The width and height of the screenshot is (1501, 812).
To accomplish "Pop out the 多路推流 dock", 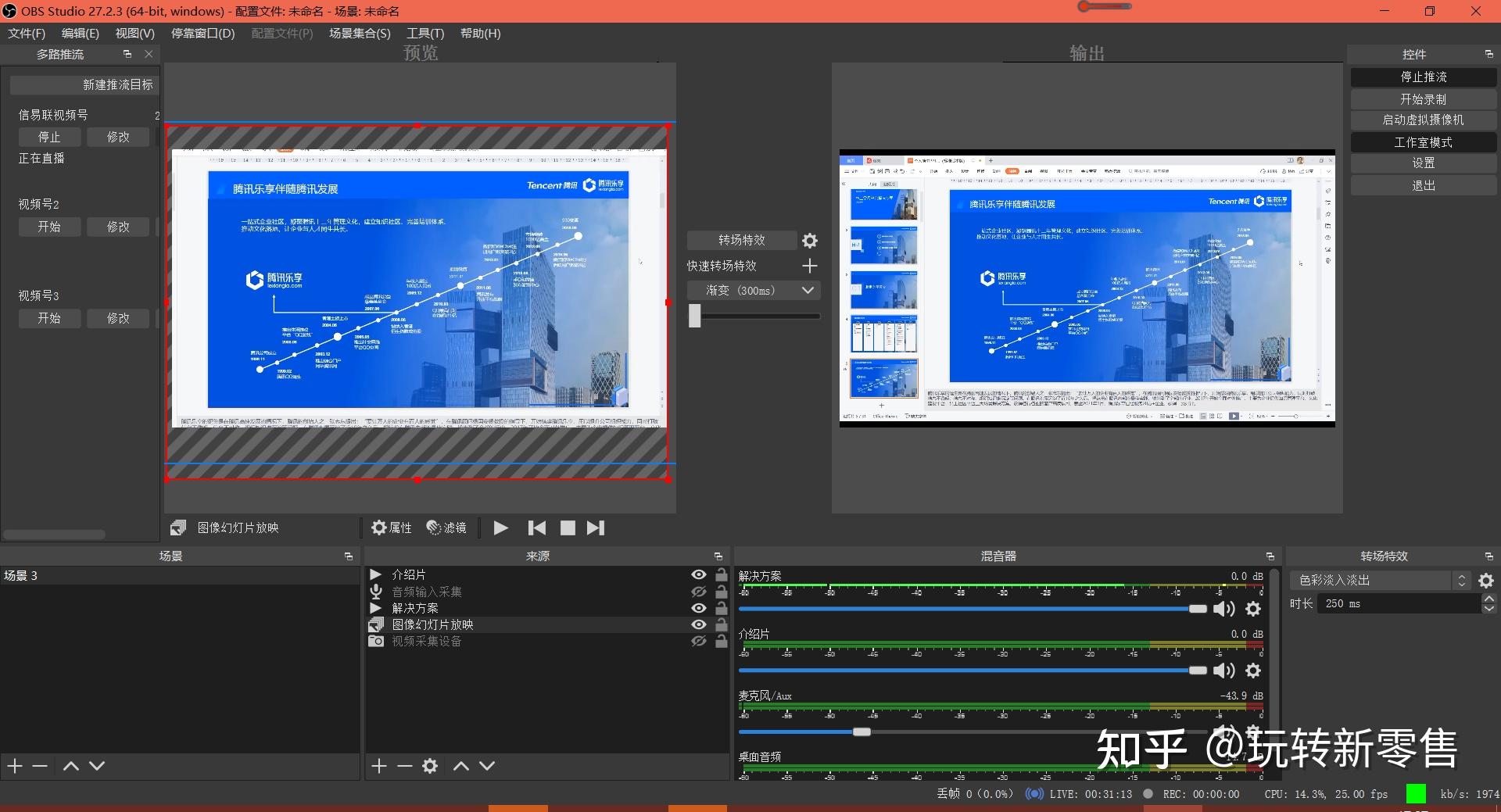I will [127, 54].
